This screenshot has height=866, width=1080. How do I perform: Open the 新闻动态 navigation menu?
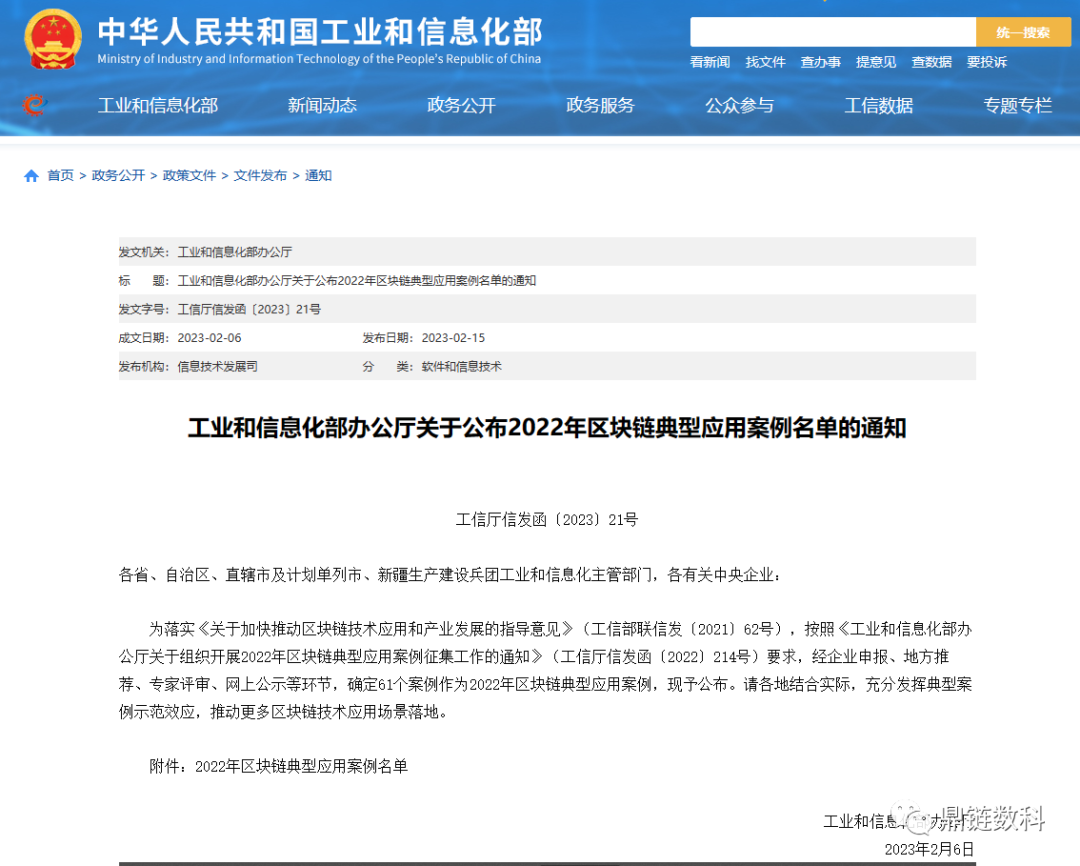pyautogui.click(x=321, y=105)
